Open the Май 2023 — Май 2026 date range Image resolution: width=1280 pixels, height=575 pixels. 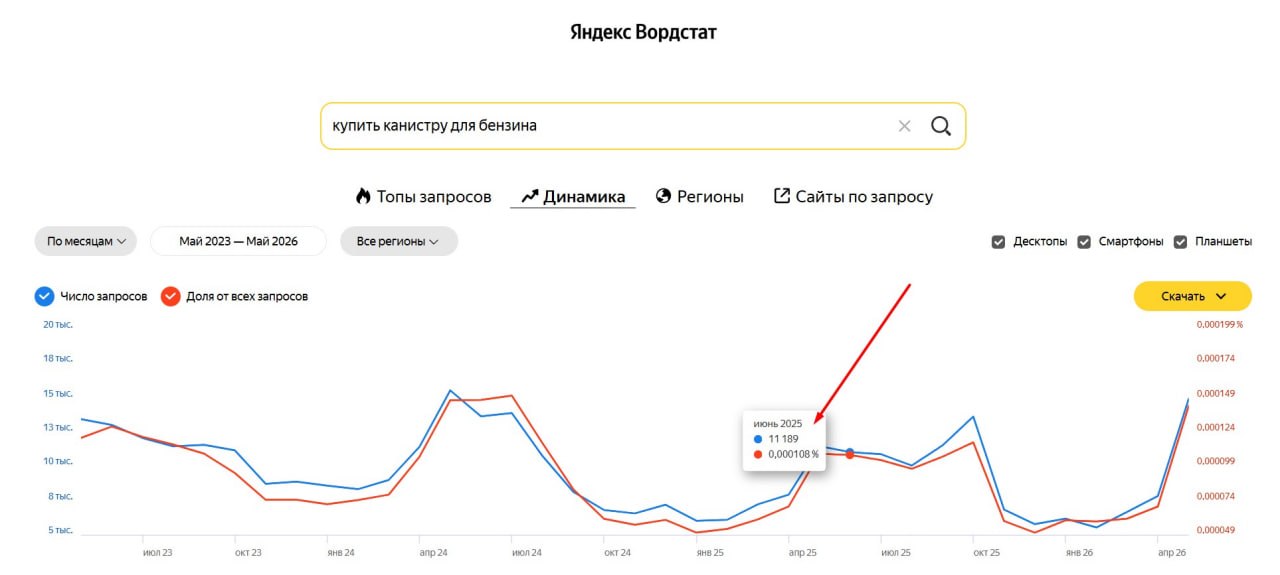coord(238,241)
